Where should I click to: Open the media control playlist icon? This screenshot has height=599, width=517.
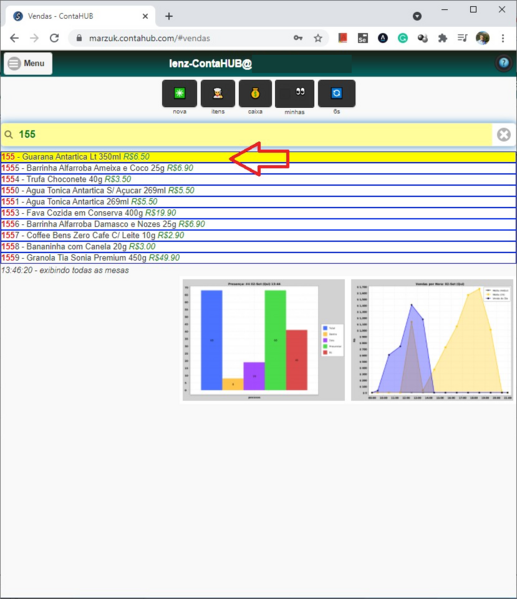462,38
